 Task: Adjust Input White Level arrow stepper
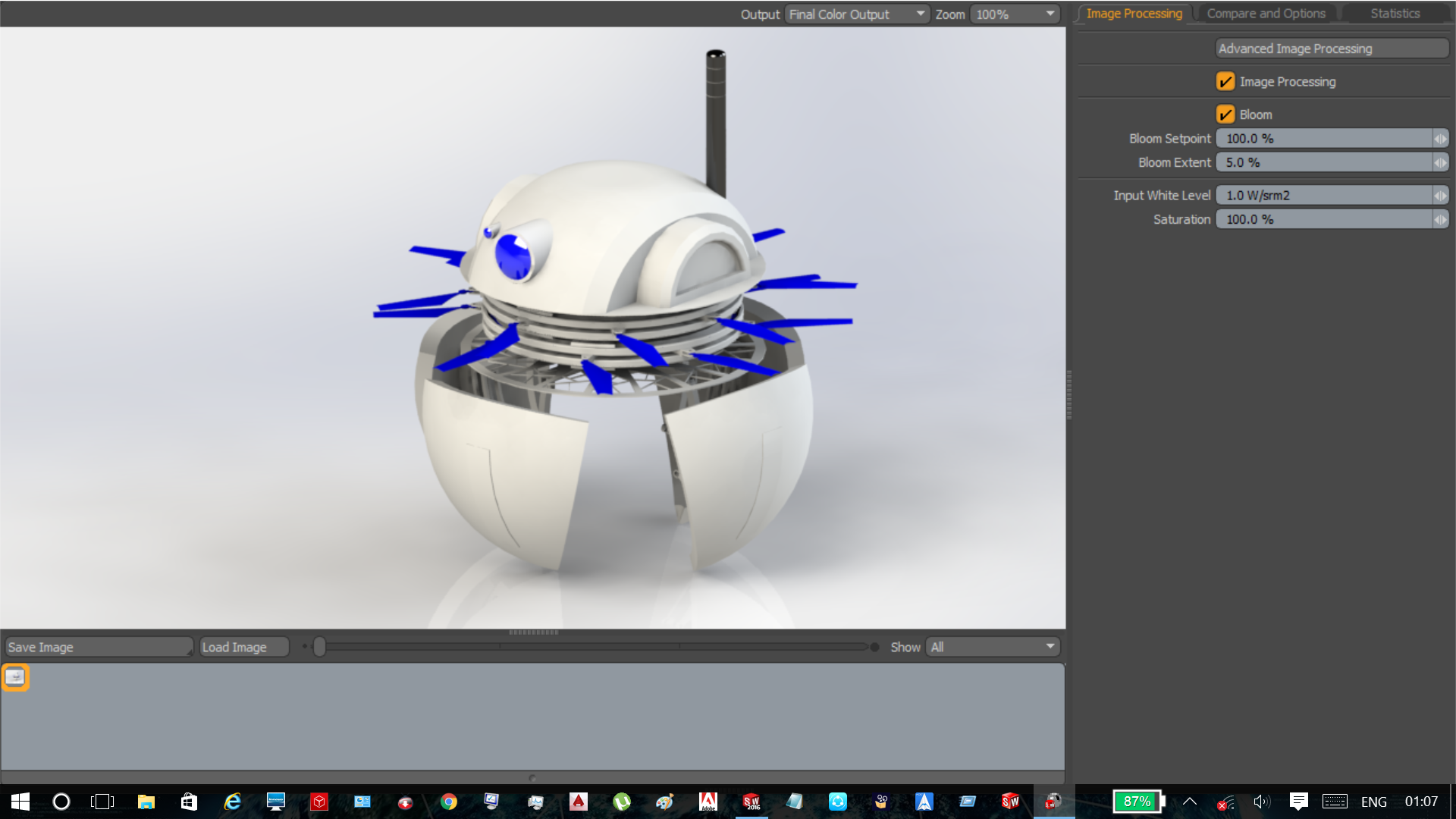[x=1440, y=195]
